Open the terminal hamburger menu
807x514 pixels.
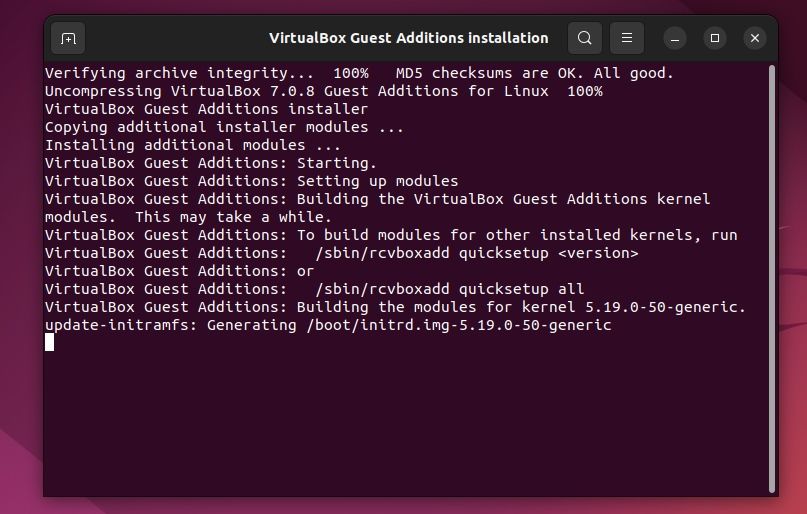point(627,38)
